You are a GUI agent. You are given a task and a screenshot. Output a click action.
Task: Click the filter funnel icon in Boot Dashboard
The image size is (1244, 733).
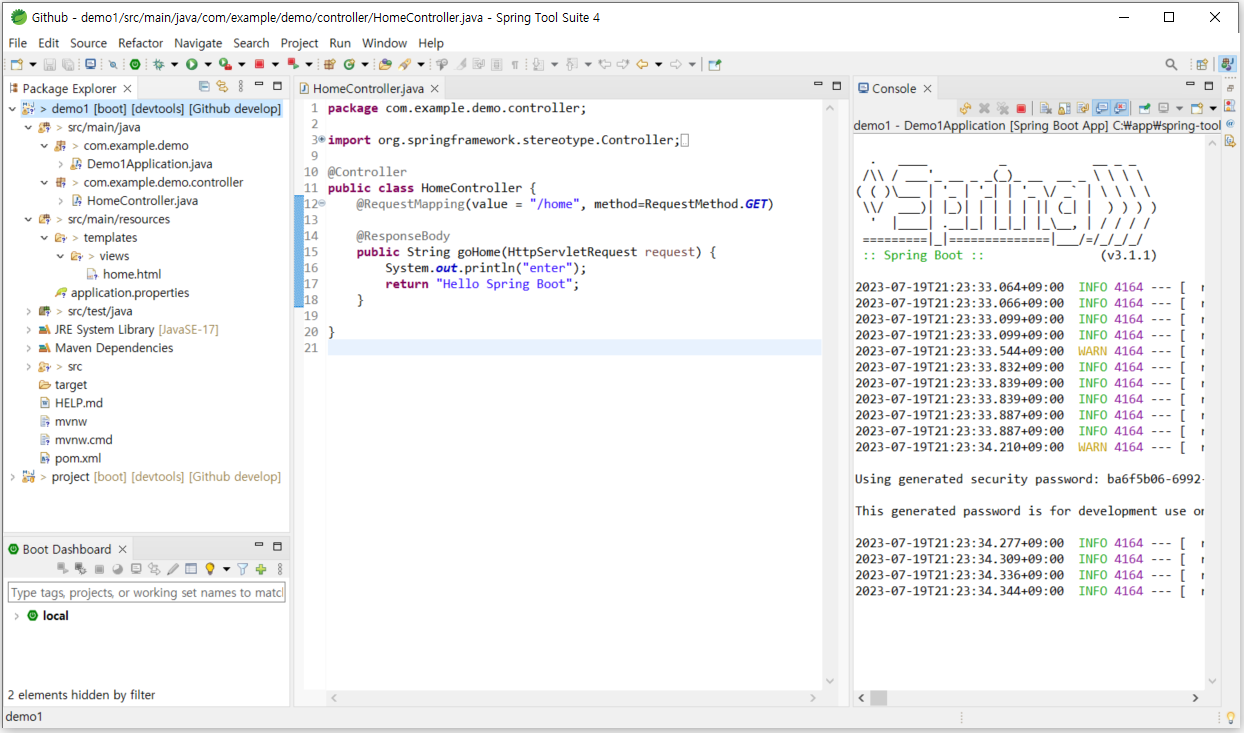[242, 569]
